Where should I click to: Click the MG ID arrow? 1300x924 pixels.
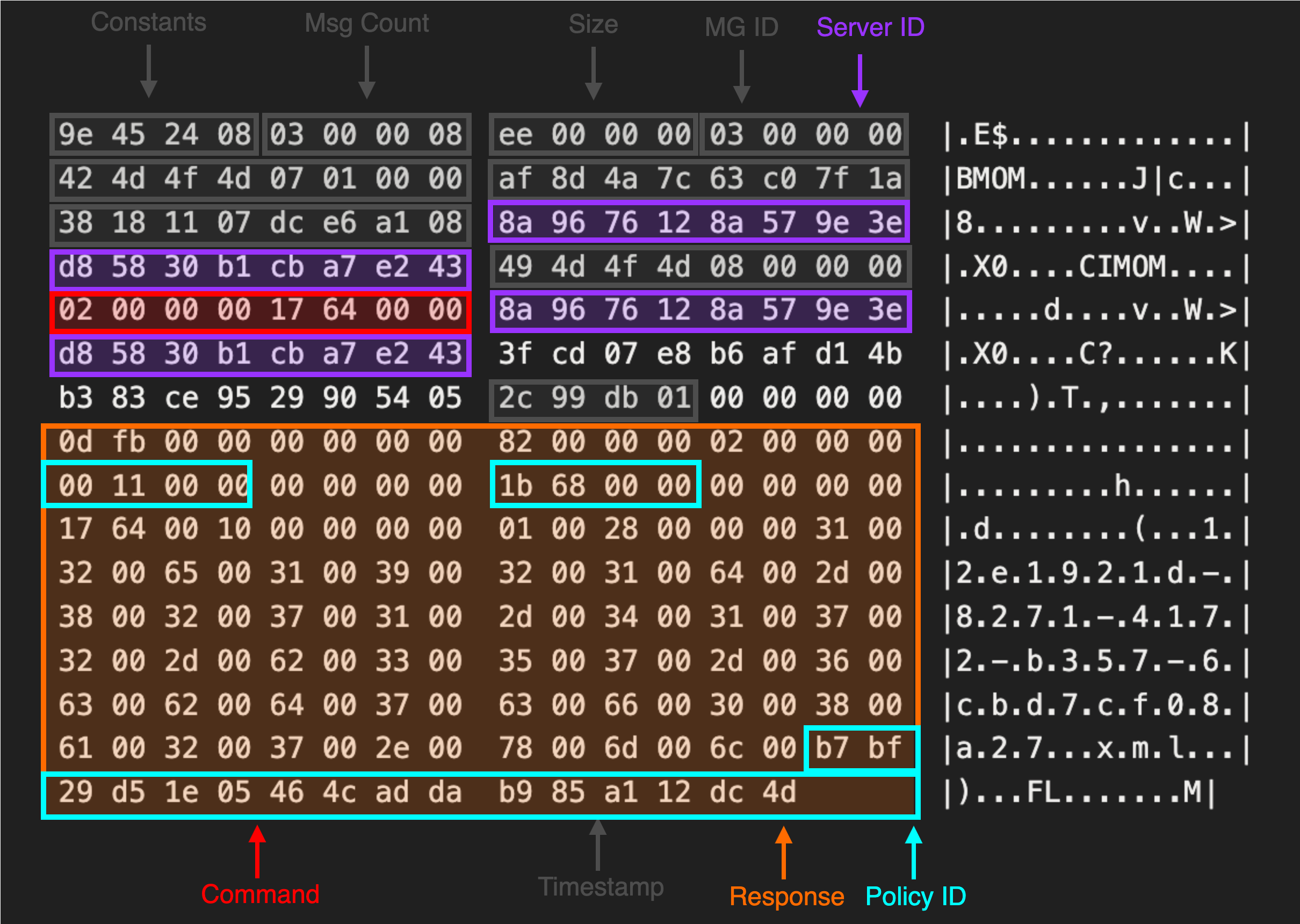[x=742, y=76]
